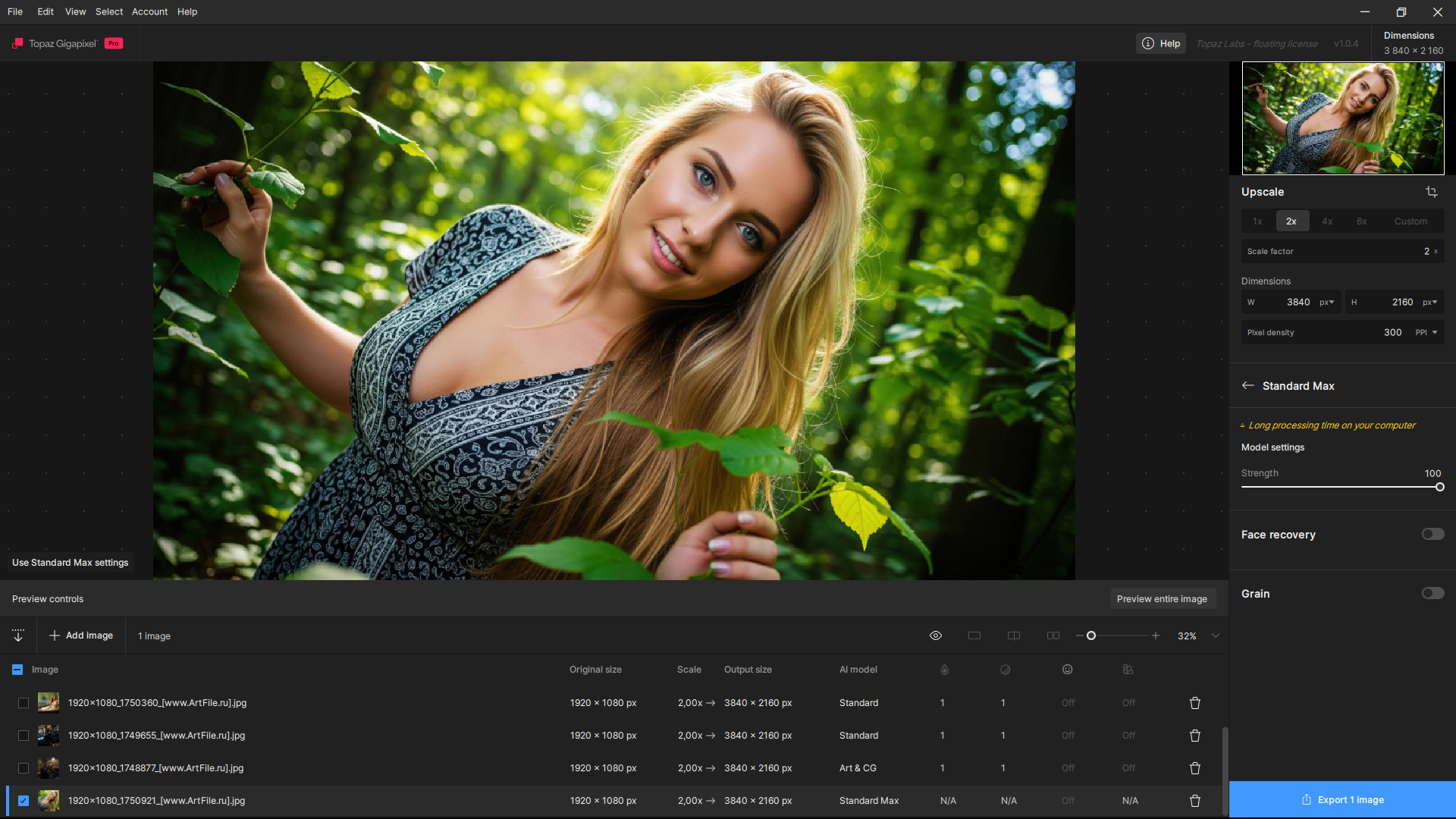Select the side-by-side view layout icon
Viewport: 1456px width, 819px height.
click(1053, 635)
